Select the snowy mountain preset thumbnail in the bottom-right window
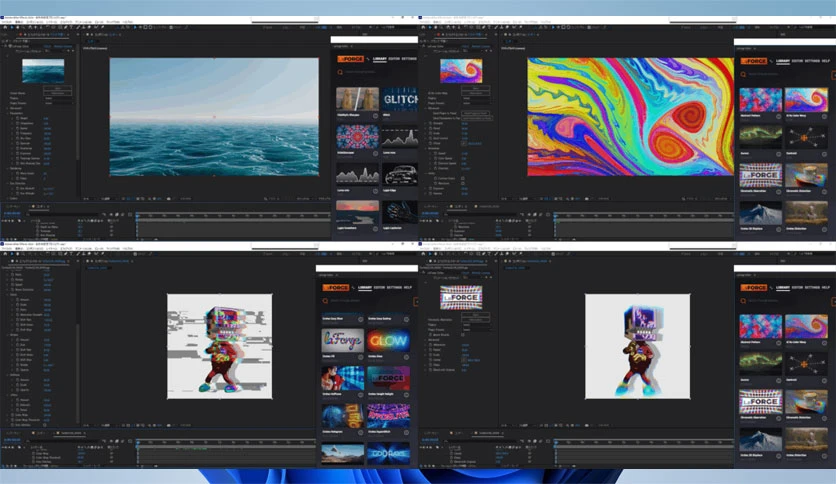The image size is (836, 484). pyautogui.click(x=760, y=439)
